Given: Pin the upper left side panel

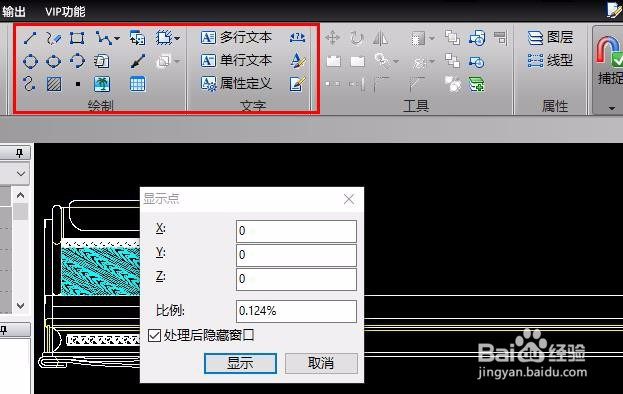Looking at the screenshot, I should point(19,153).
